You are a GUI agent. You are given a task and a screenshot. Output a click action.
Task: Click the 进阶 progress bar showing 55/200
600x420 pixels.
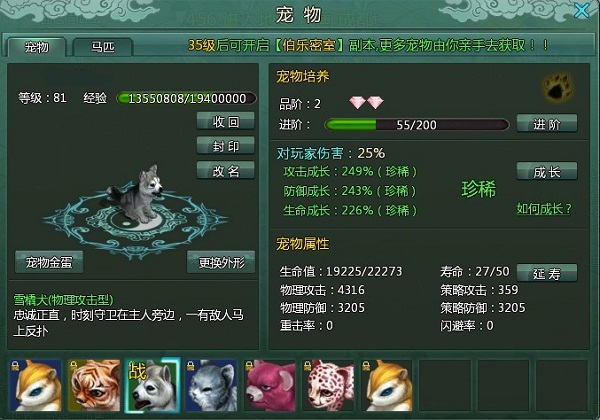[417, 125]
